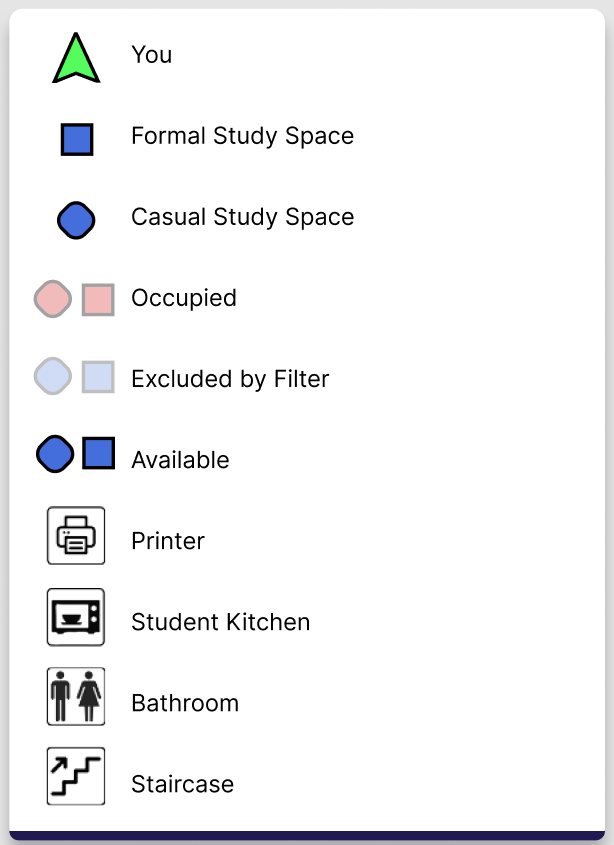
Task: Click the faded Excluded by Filter circle
Action: (x=53, y=376)
